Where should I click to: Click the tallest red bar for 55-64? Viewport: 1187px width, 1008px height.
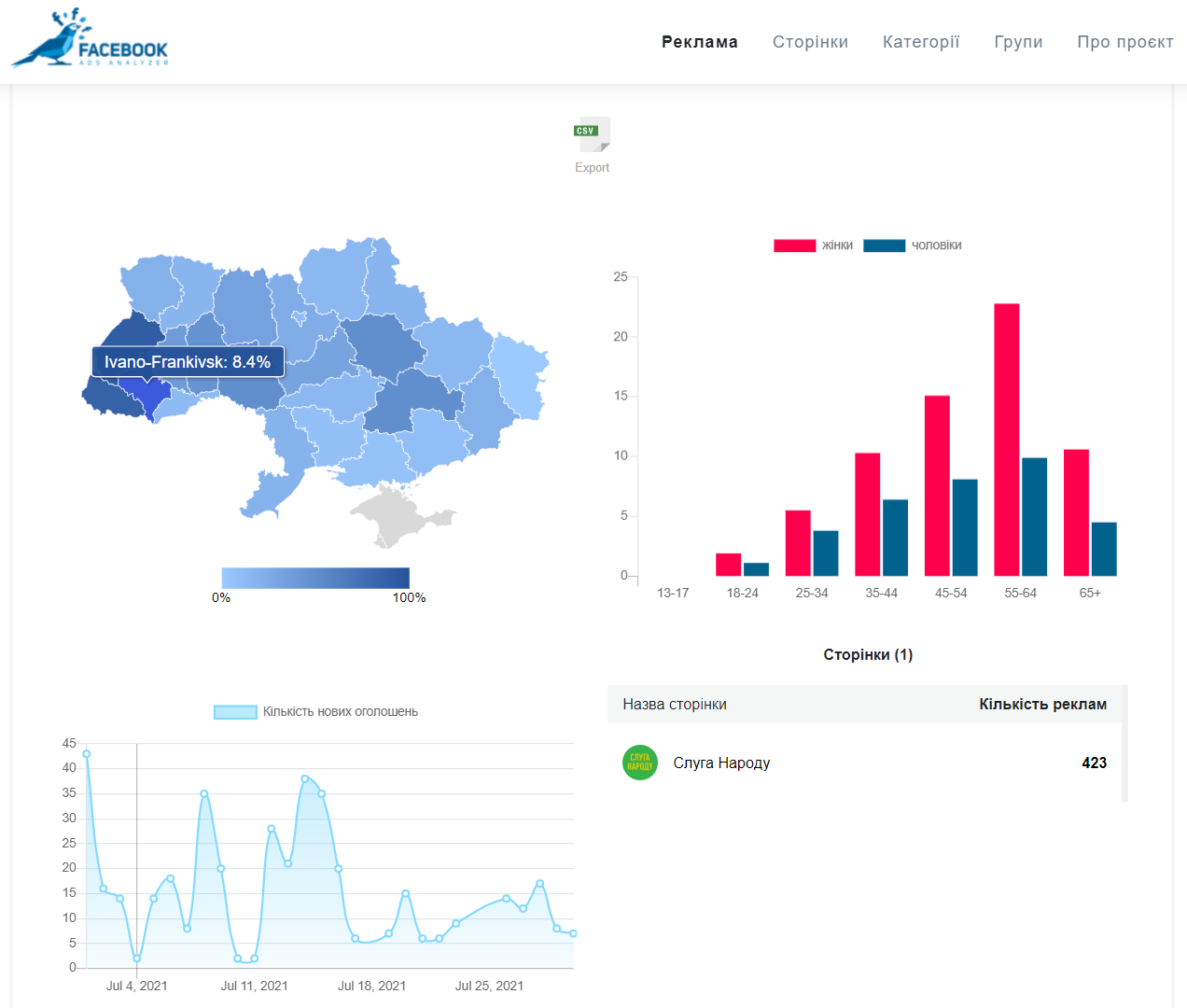pyautogui.click(x=1006, y=439)
